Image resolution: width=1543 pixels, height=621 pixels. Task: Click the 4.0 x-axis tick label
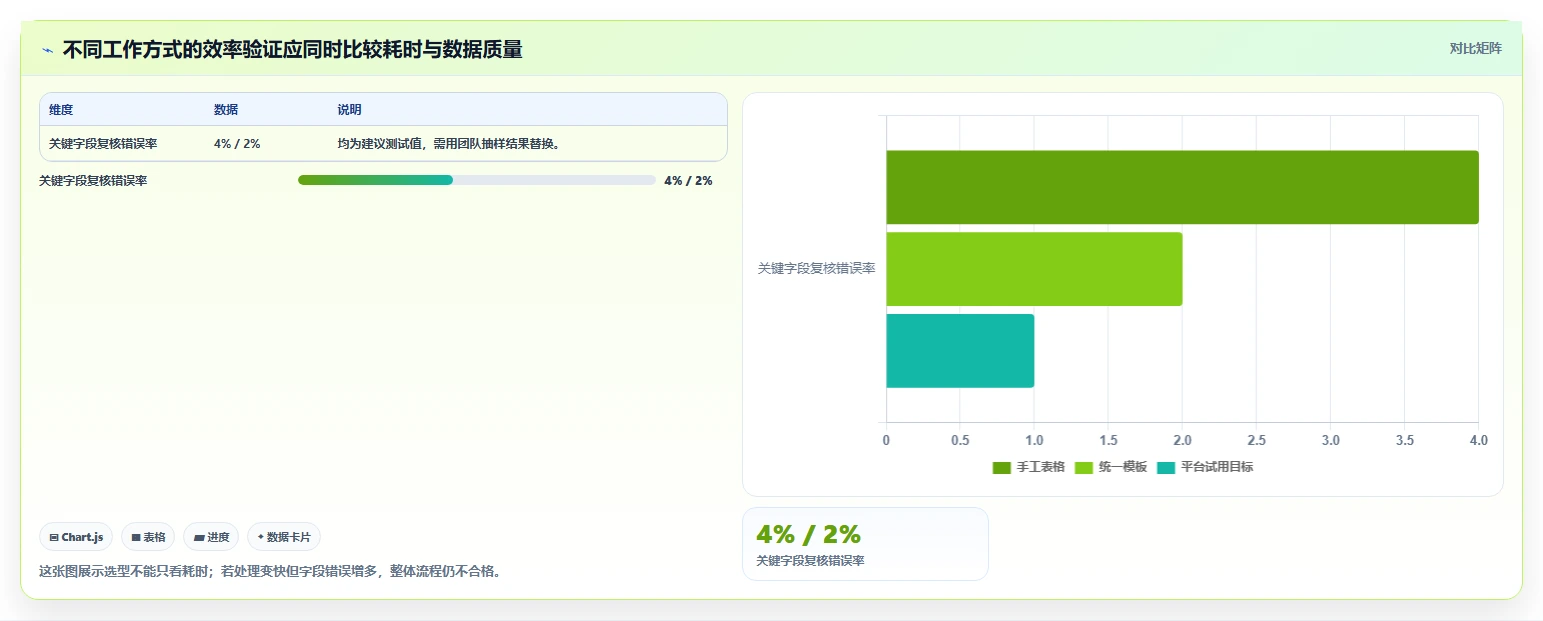(1479, 440)
